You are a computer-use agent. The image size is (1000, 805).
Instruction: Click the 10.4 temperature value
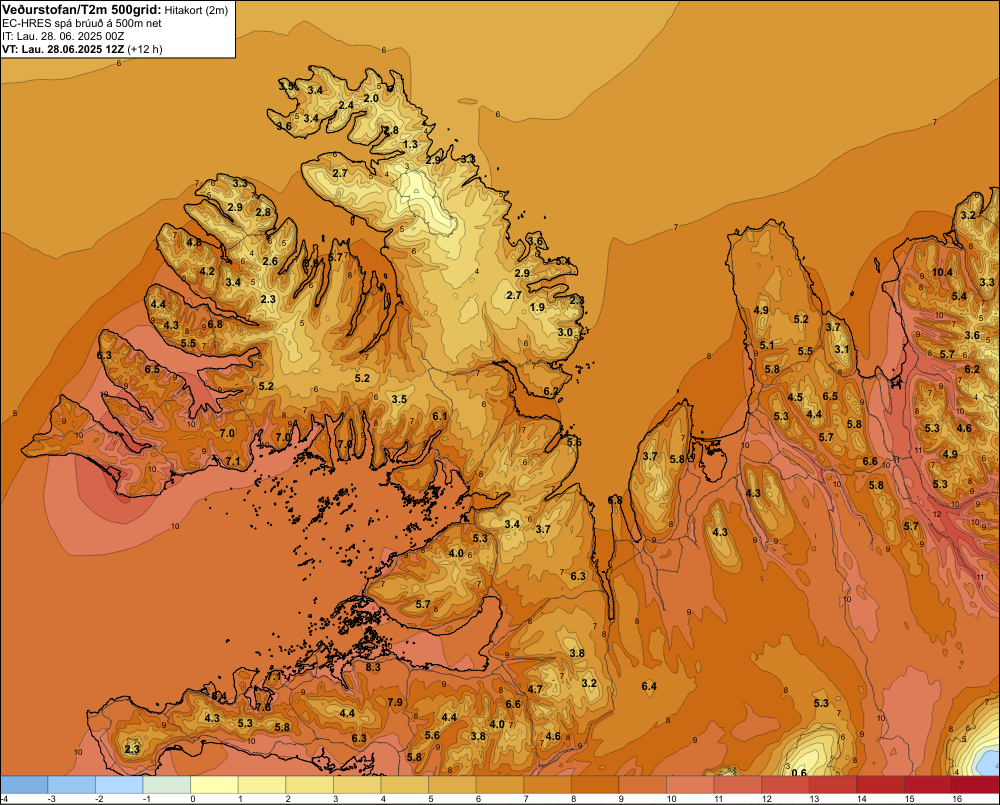click(x=943, y=272)
